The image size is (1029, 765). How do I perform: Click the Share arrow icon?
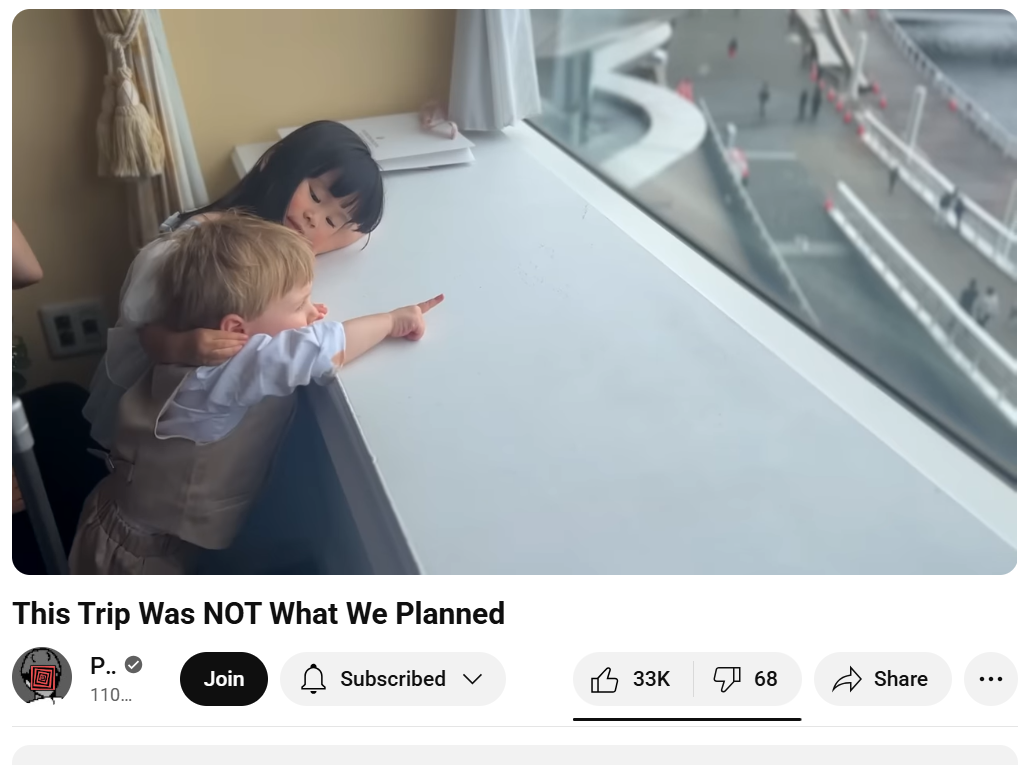pos(847,679)
